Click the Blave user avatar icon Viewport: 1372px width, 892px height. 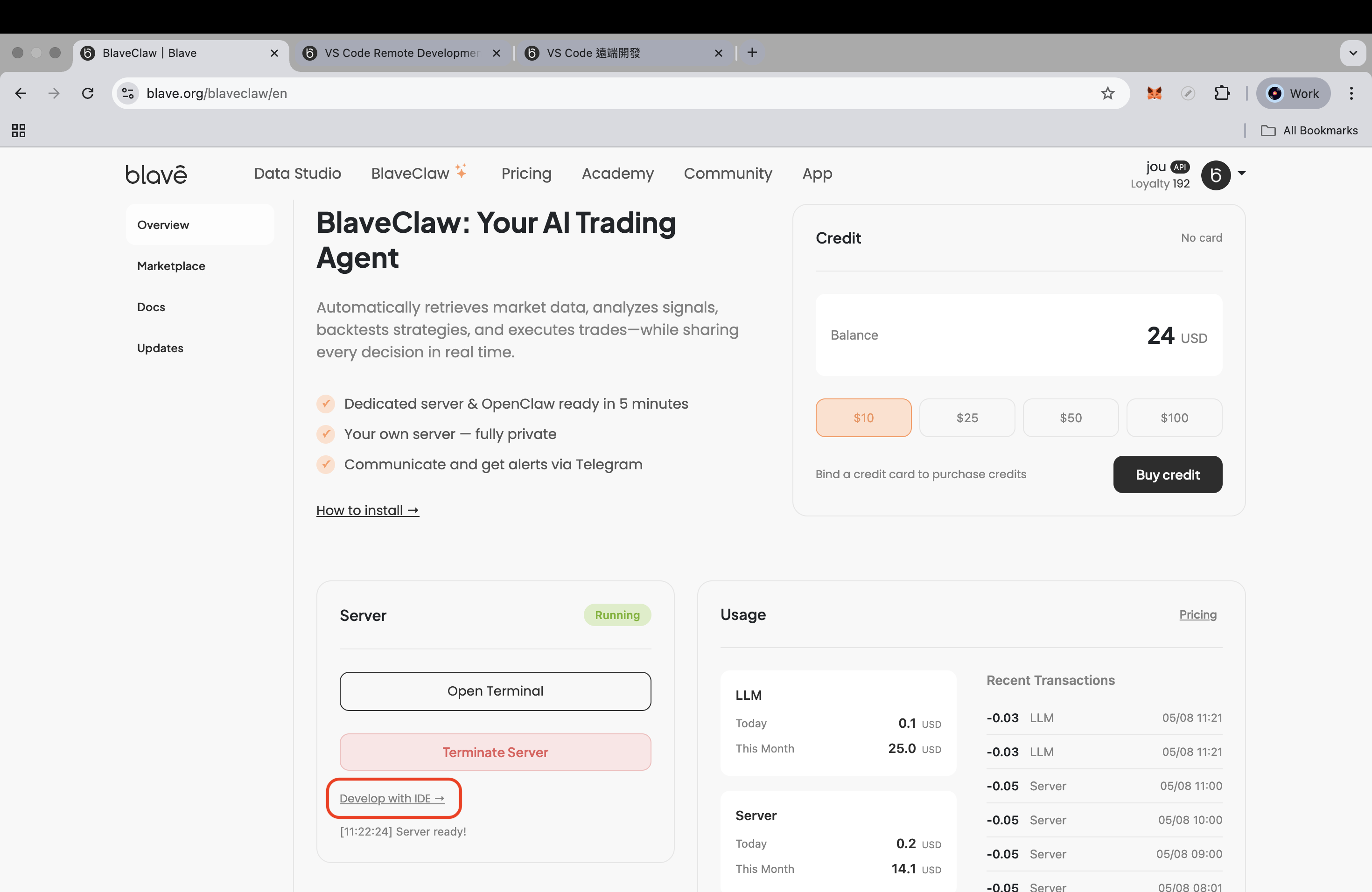tap(1216, 175)
